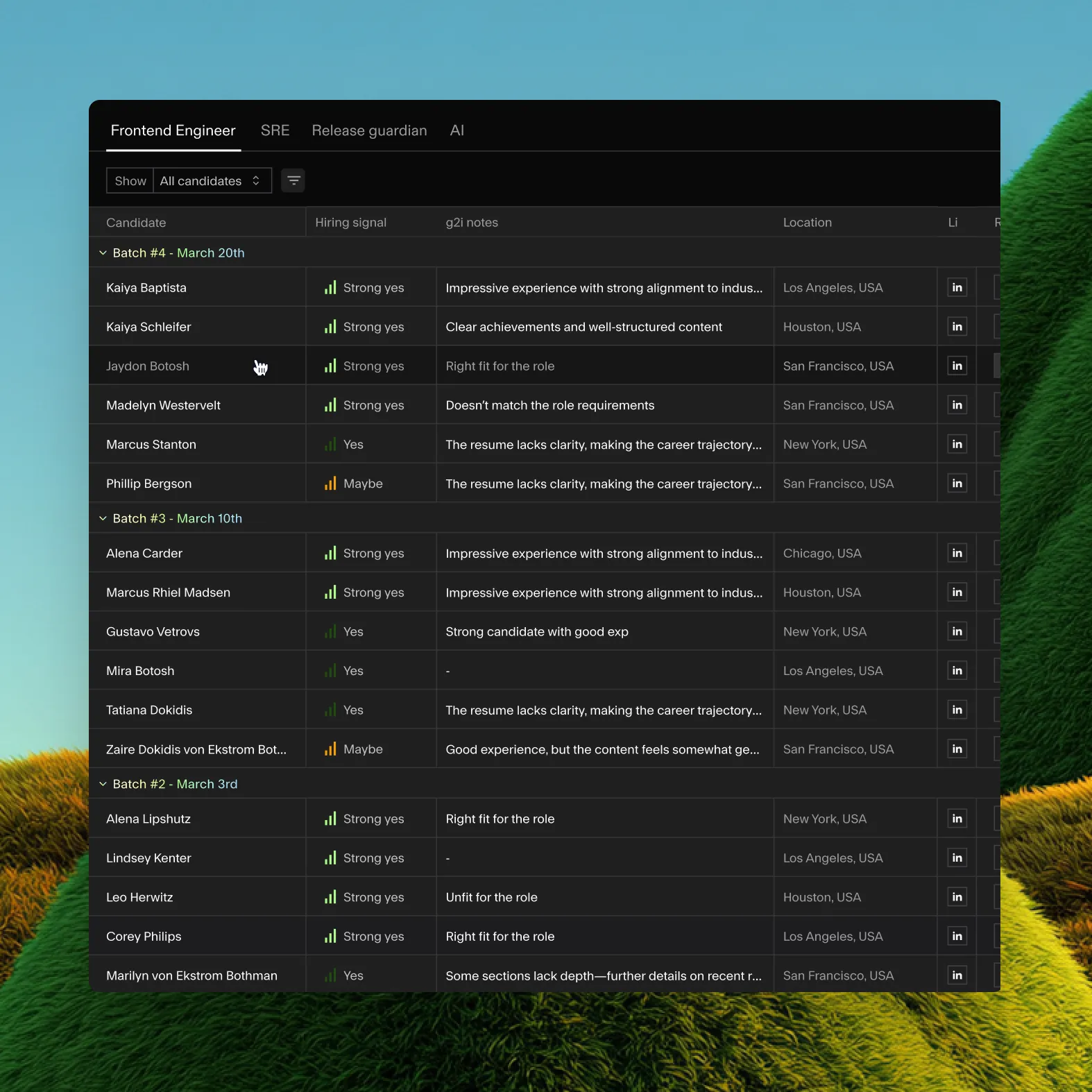The height and width of the screenshot is (1092, 1092).
Task: Click signal bars icon for Zaire Dokidis
Action: click(330, 749)
